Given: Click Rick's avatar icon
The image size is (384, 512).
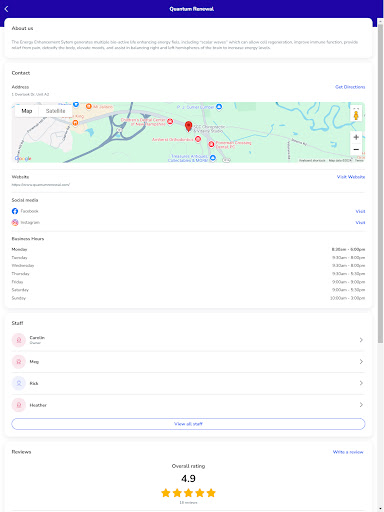Looking at the screenshot, I should click(19, 383).
